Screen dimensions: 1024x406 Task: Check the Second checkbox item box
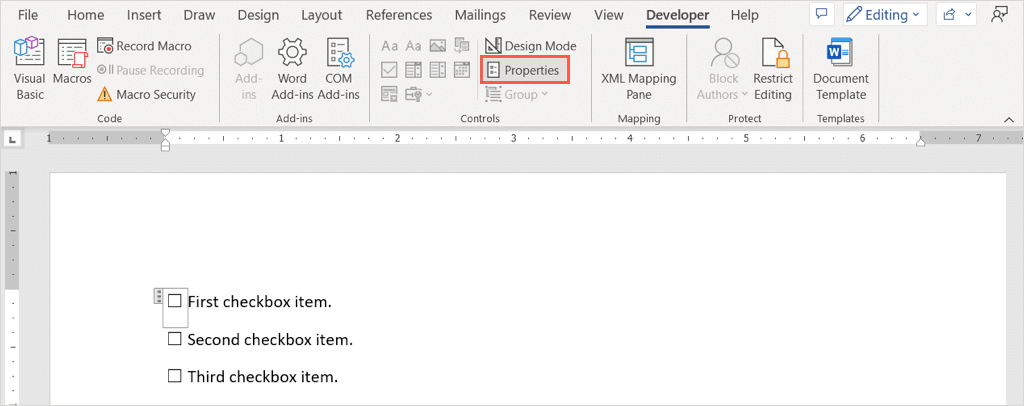click(x=174, y=339)
